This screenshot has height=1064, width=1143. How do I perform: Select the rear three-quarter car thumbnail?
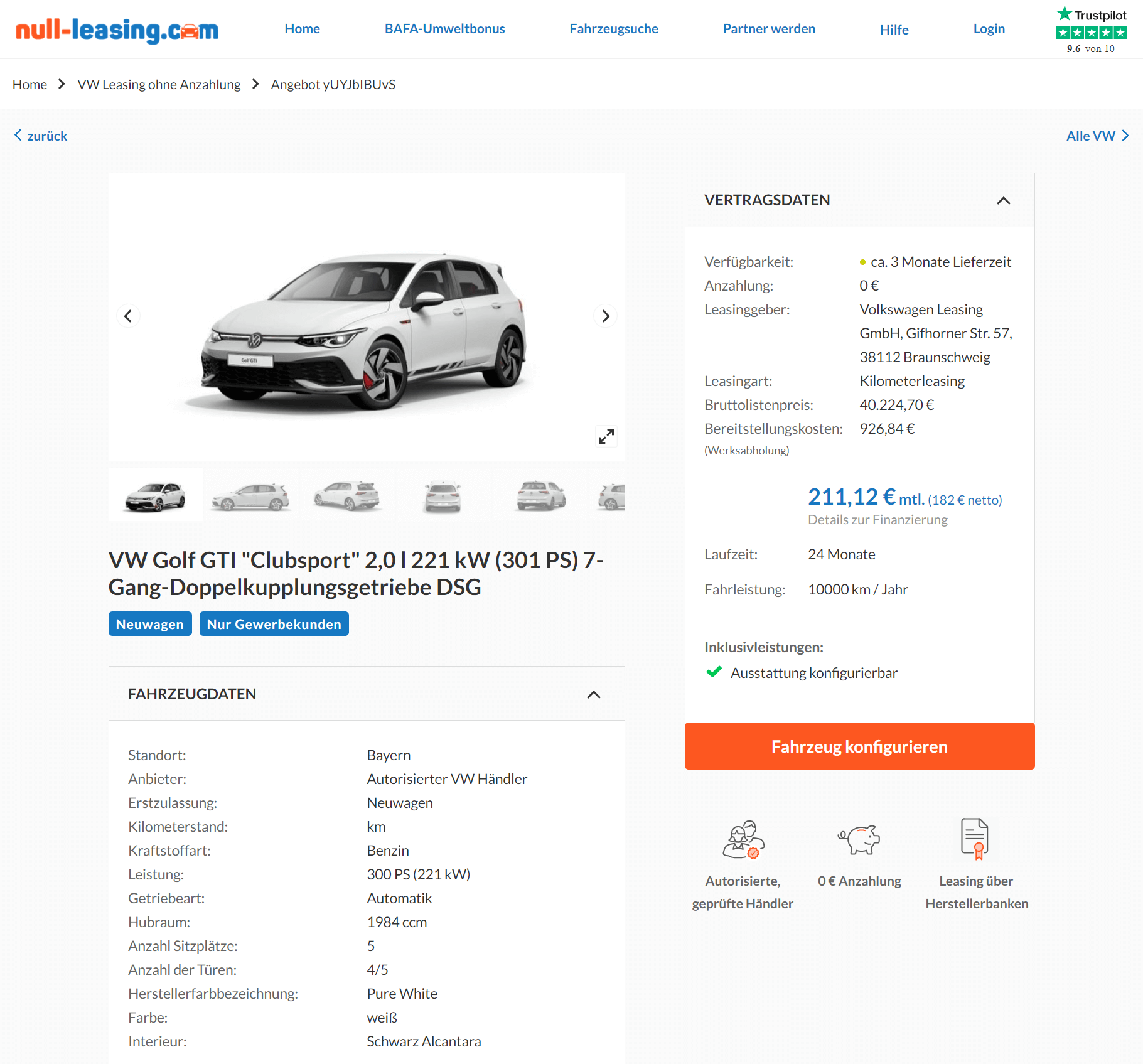(347, 495)
